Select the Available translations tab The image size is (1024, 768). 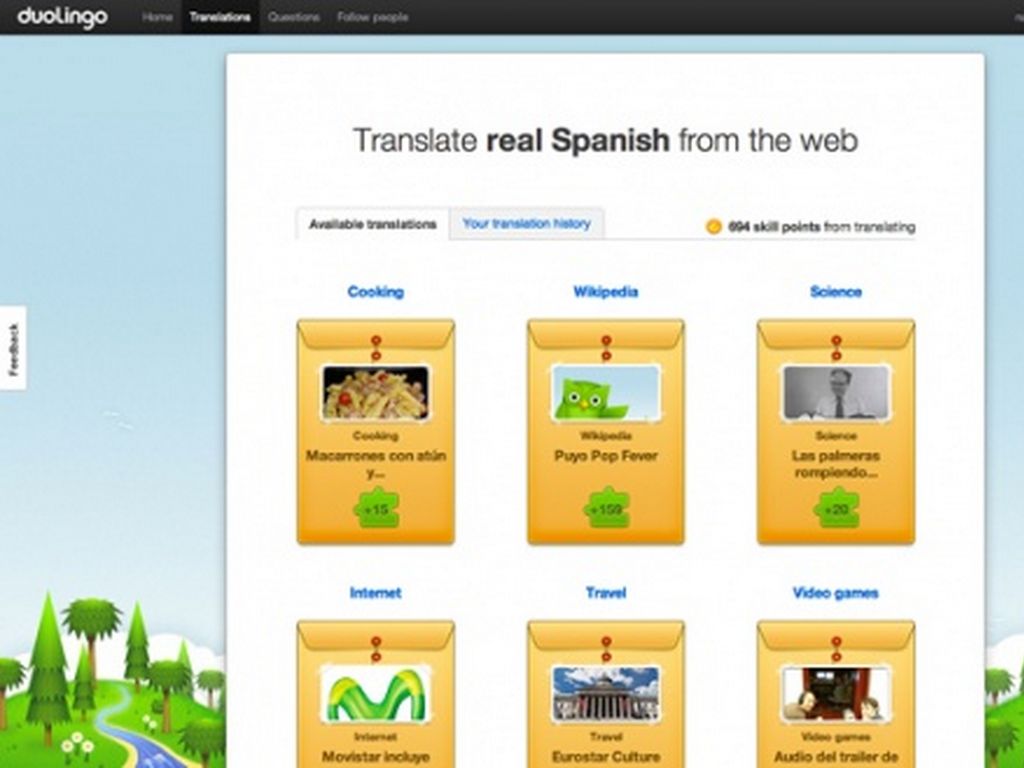tap(372, 224)
